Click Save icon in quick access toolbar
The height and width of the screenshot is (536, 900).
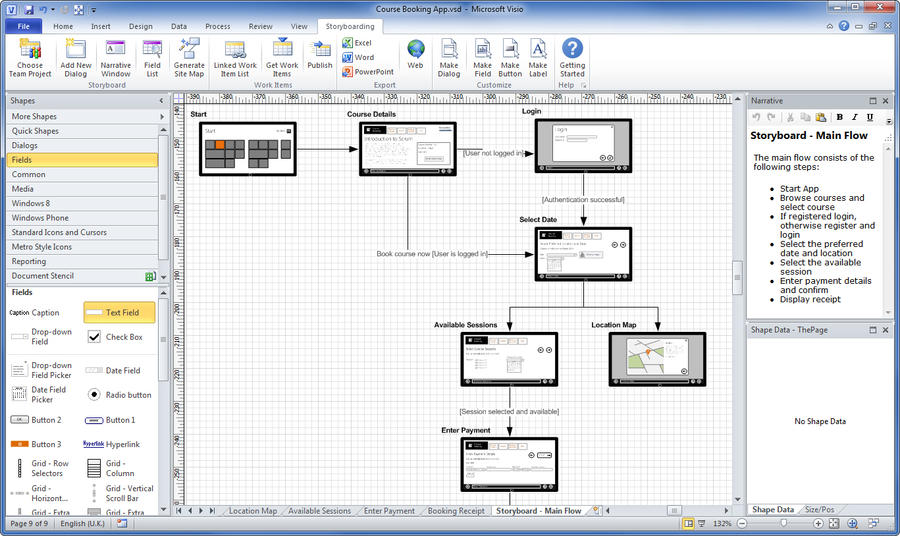(29, 9)
